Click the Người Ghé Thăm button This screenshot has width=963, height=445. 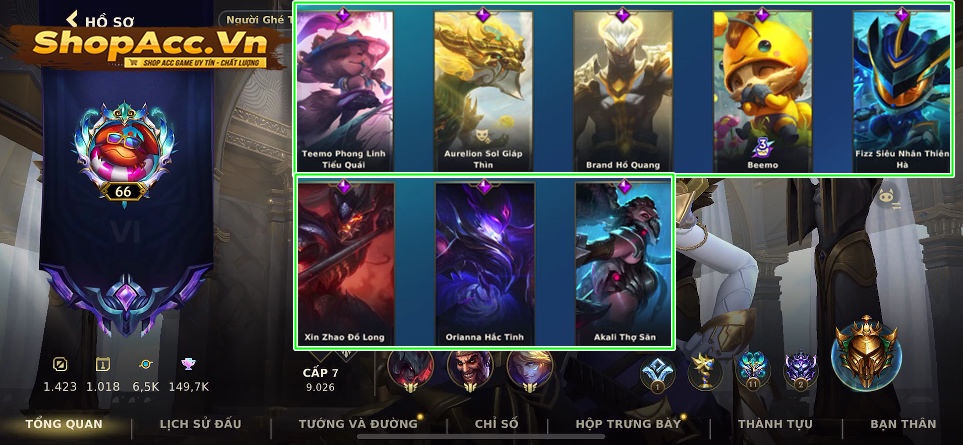click(257, 20)
